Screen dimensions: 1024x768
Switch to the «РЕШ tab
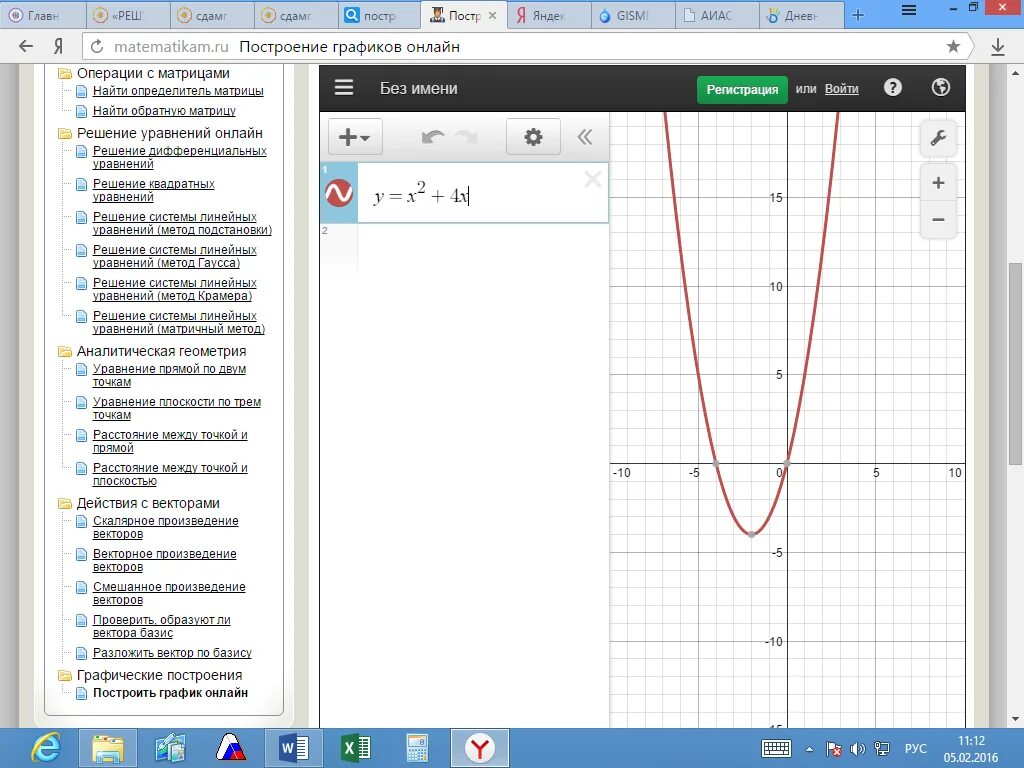127,15
